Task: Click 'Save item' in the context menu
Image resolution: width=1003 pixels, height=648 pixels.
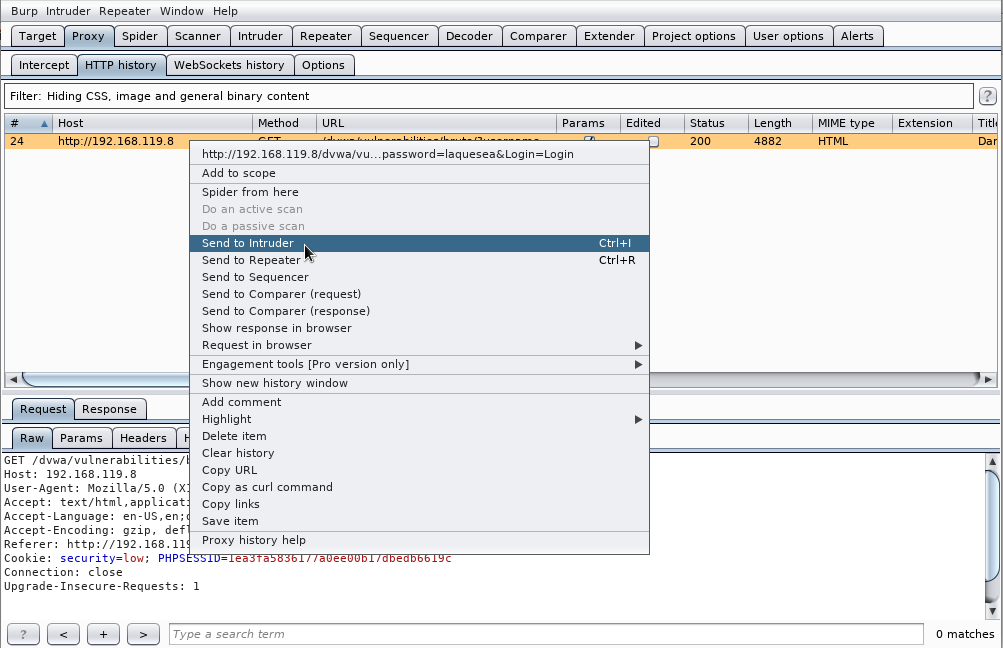Action: coord(420,521)
